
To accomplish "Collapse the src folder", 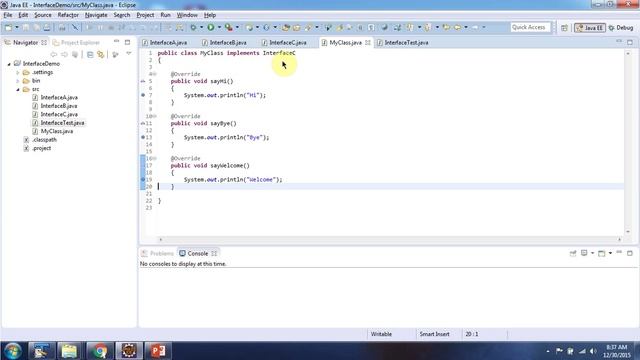I will point(18,89).
